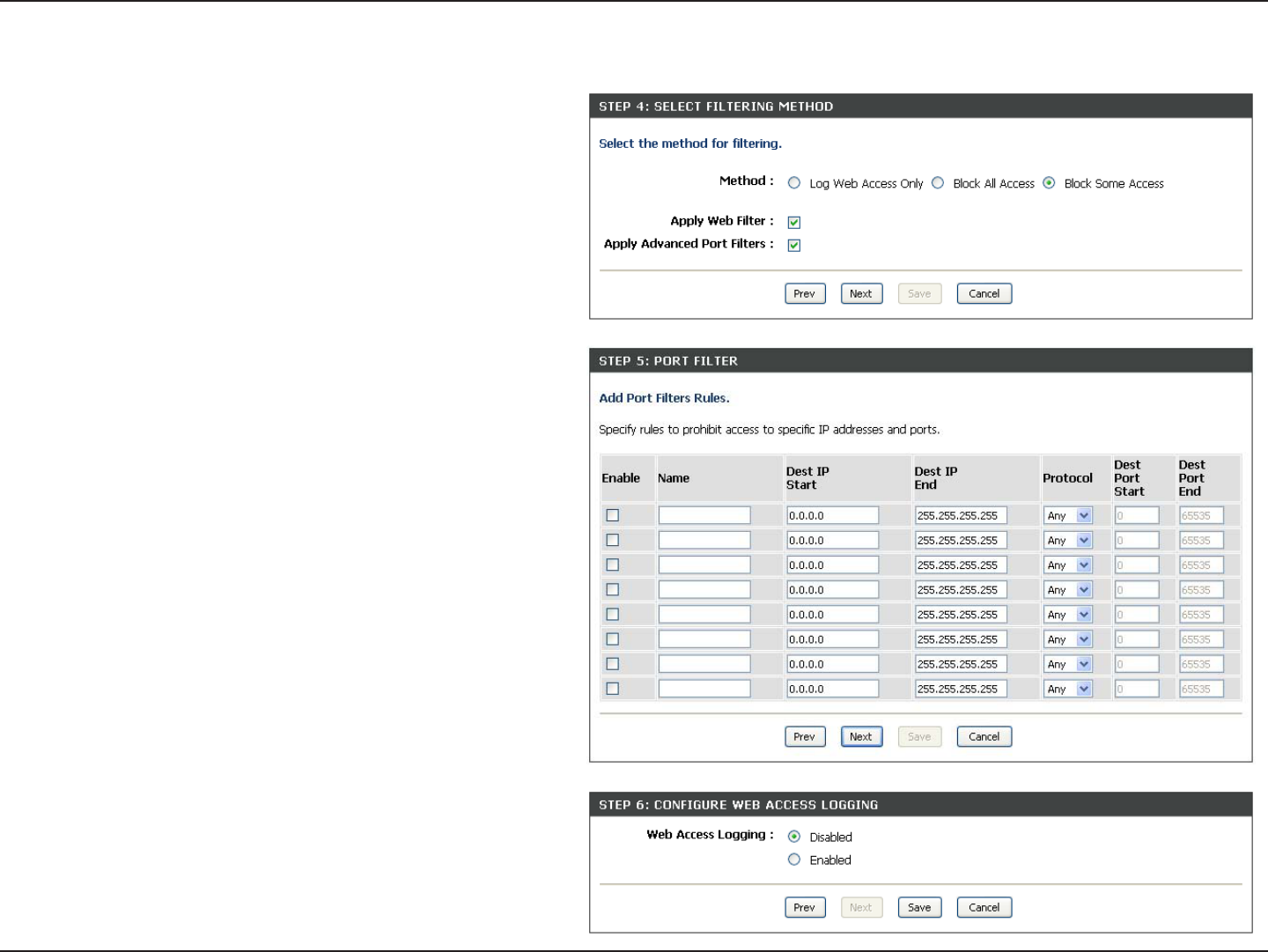Set Web Access Logging to Disabled
The height and width of the screenshot is (952, 1268).
[x=794, y=837]
